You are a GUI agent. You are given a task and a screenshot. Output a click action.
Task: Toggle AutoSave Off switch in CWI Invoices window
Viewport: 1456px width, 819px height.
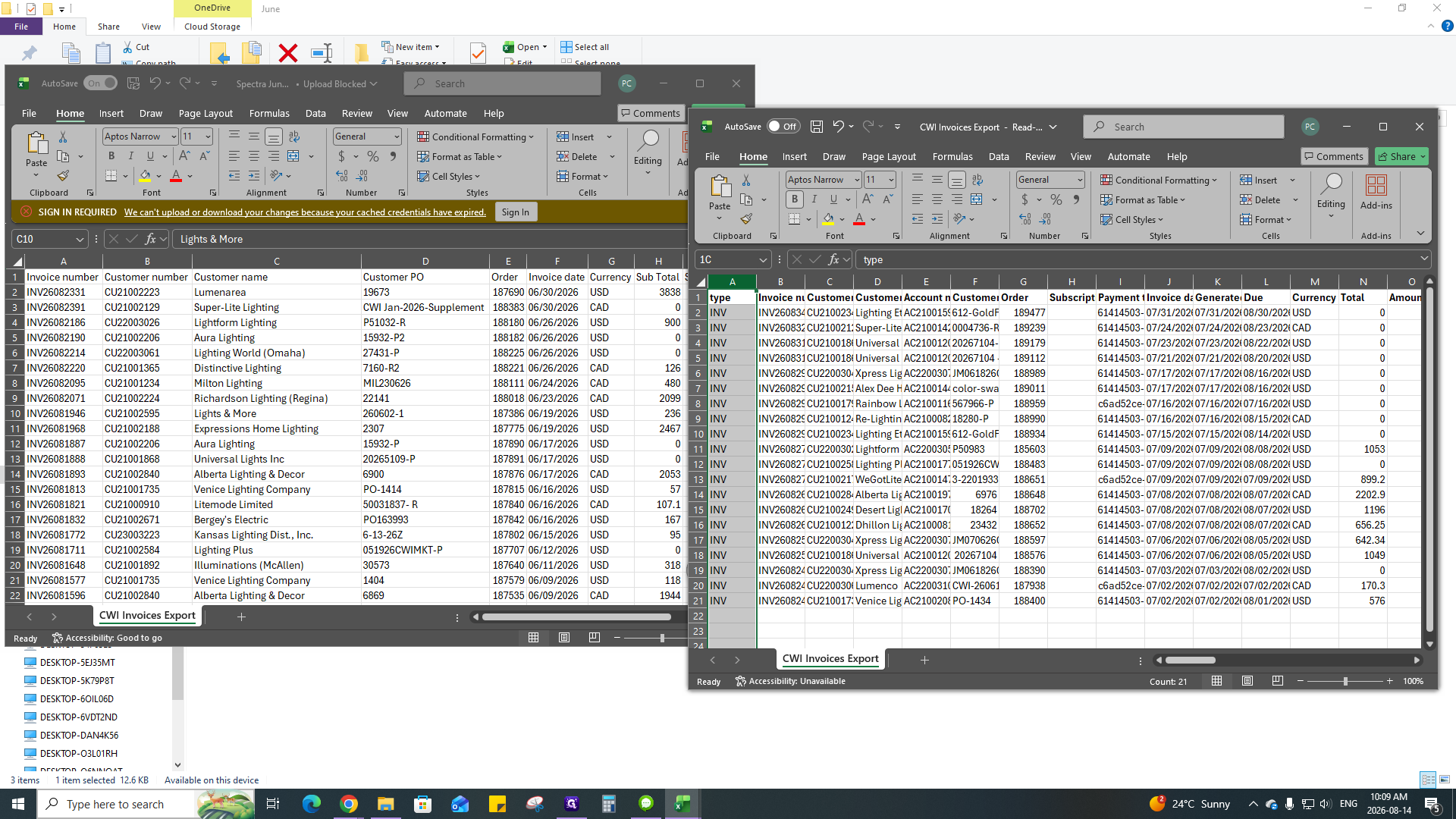(783, 127)
